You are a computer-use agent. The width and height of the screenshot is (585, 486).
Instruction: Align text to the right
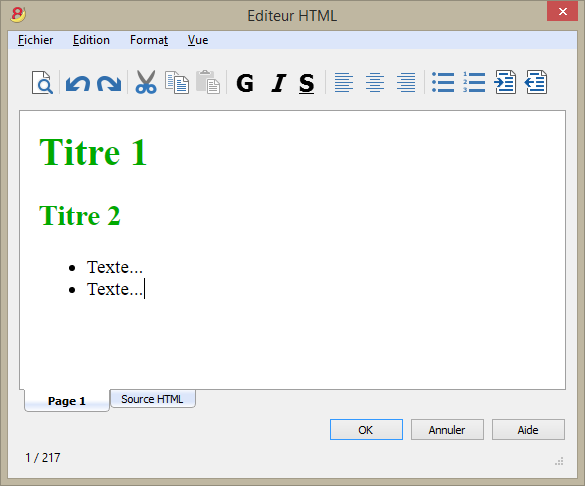(x=406, y=82)
